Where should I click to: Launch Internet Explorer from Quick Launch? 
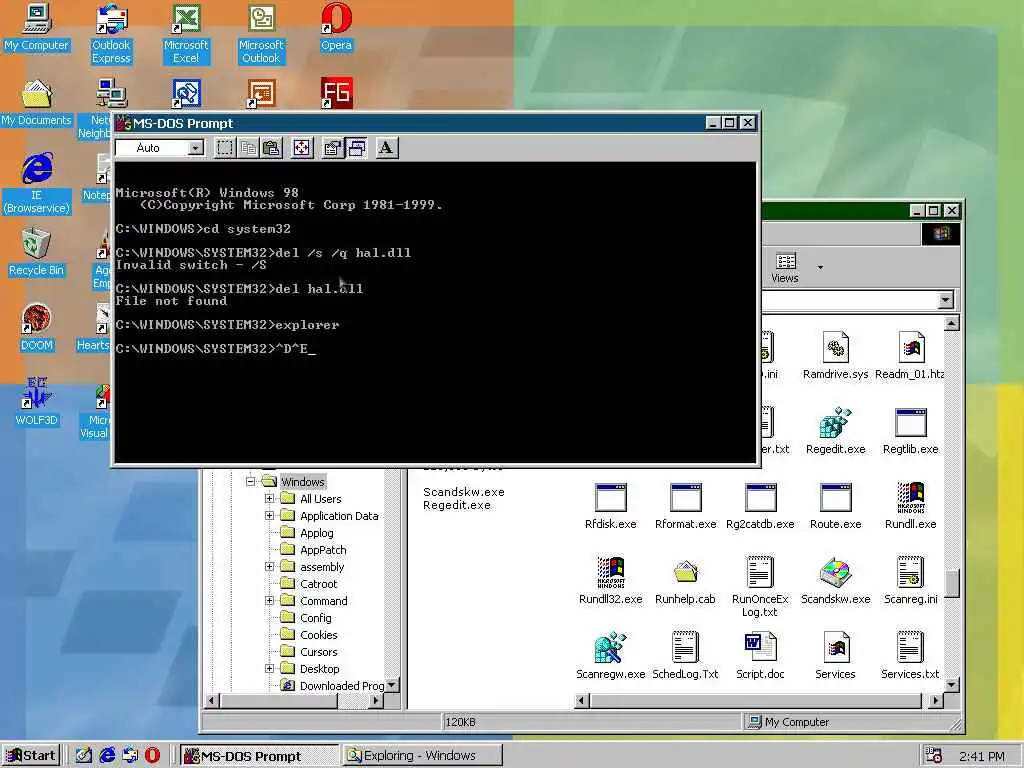coord(107,756)
